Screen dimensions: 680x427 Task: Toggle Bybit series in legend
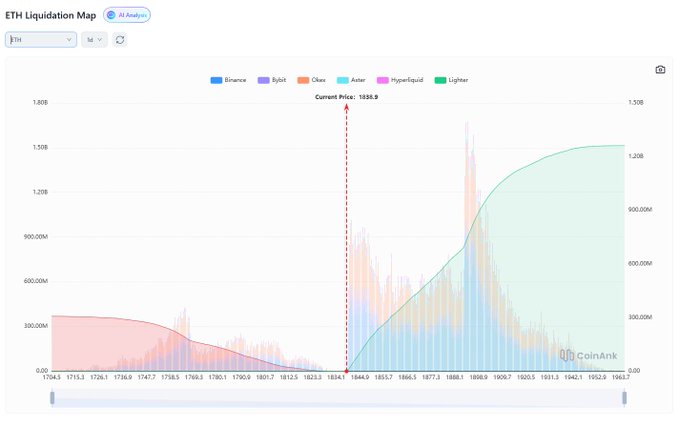(272, 80)
